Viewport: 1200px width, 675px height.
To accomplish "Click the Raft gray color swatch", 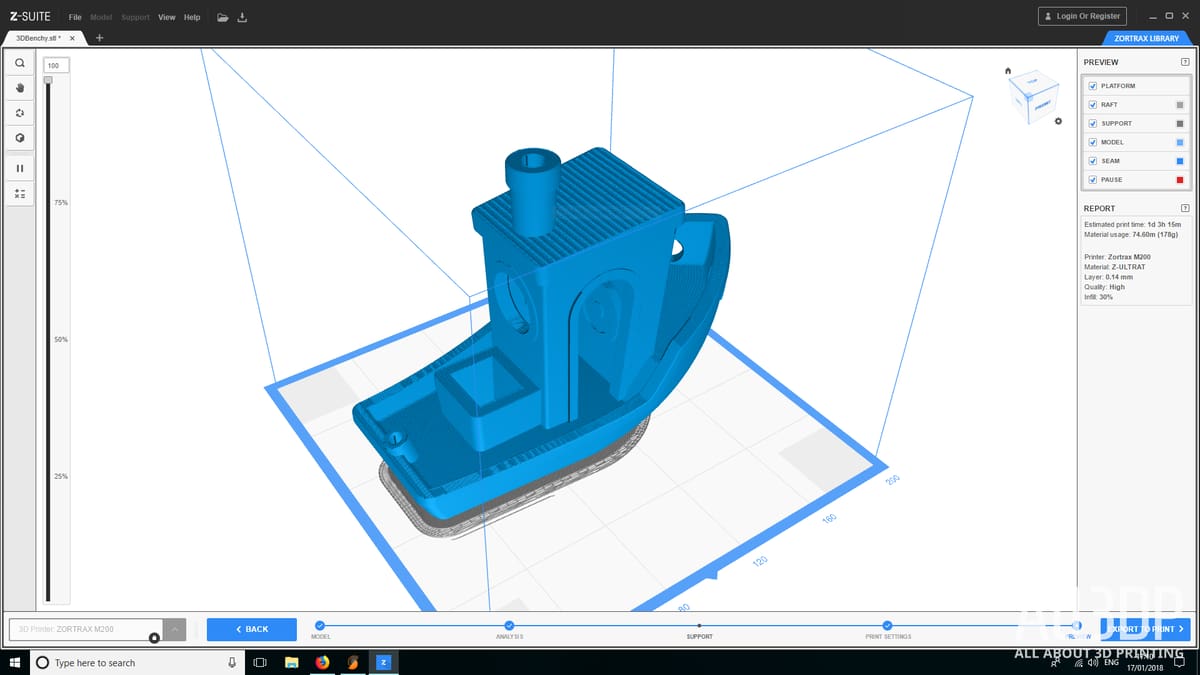I will [x=1180, y=105].
